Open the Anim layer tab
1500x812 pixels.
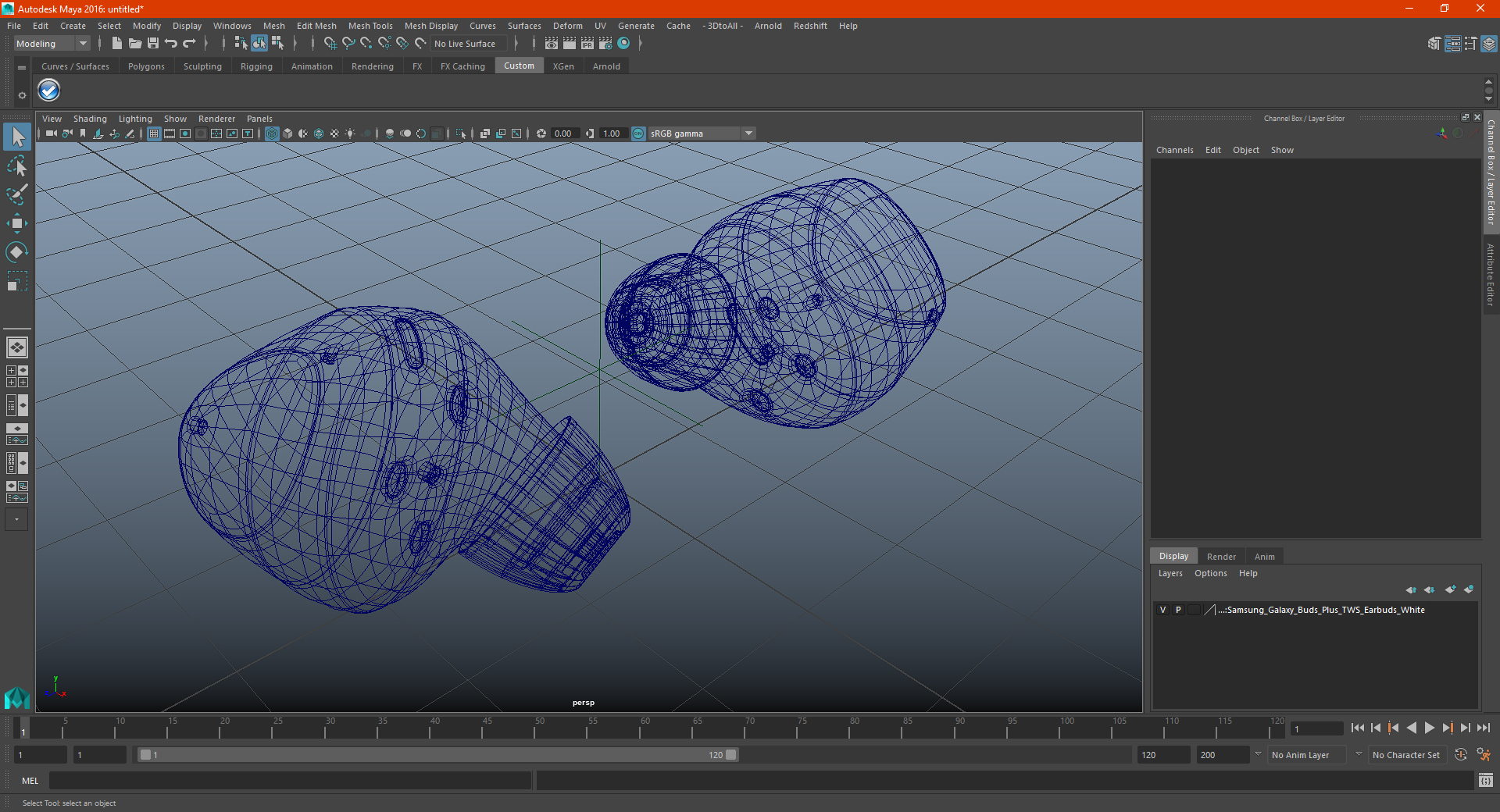coord(1264,557)
